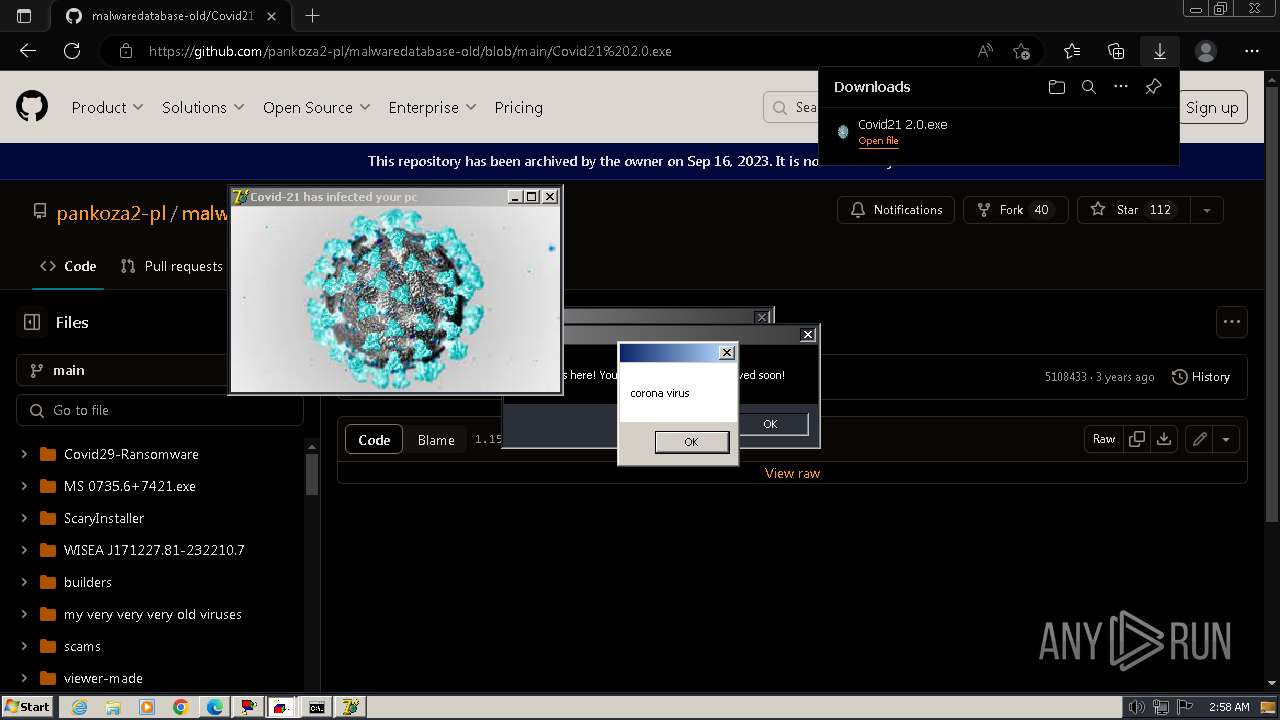Download raw file icon
Image resolution: width=1280 pixels, height=720 pixels.
coord(1164,439)
